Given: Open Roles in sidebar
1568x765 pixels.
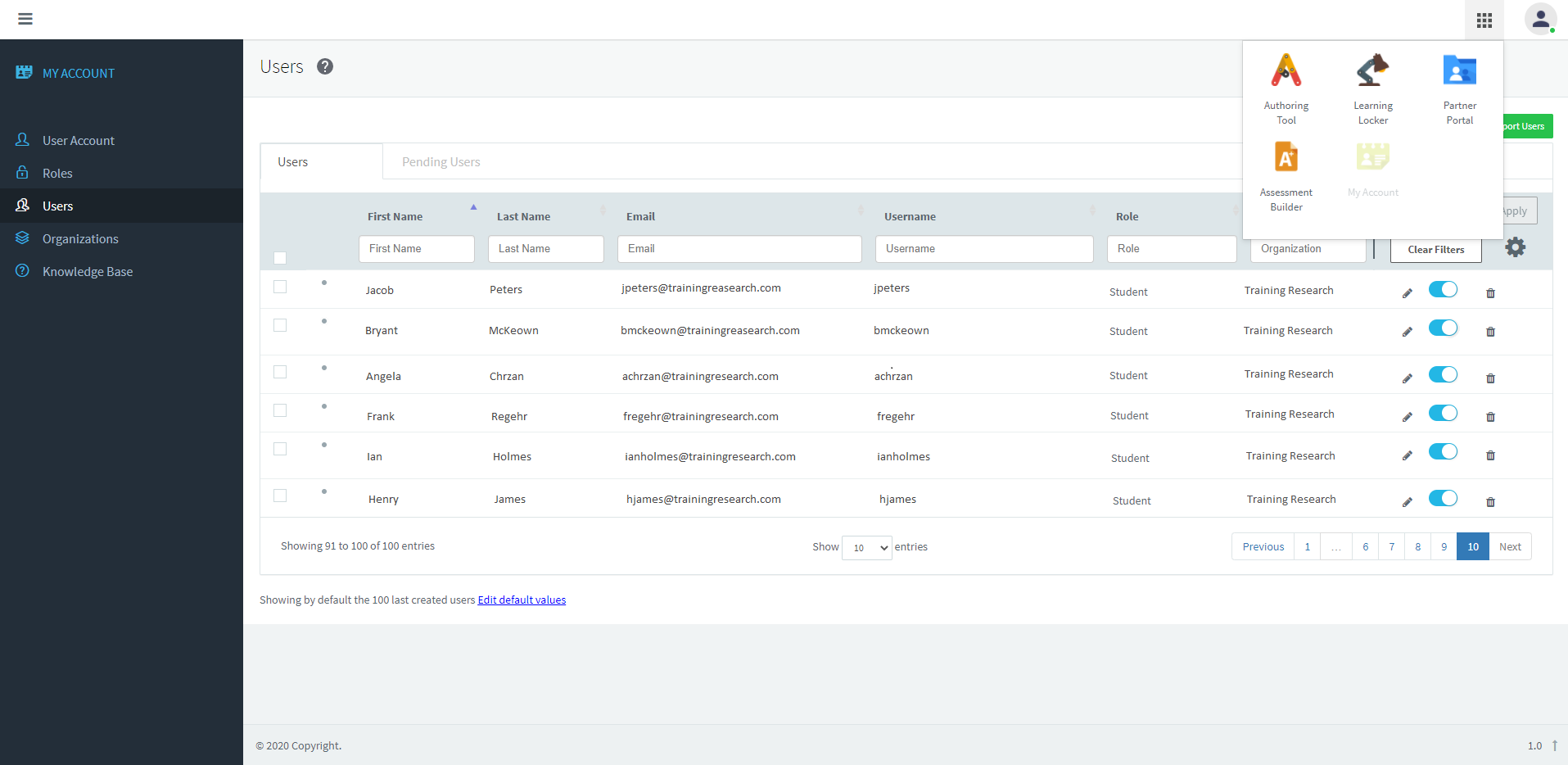Looking at the screenshot, I should click(x=57, y=174).
